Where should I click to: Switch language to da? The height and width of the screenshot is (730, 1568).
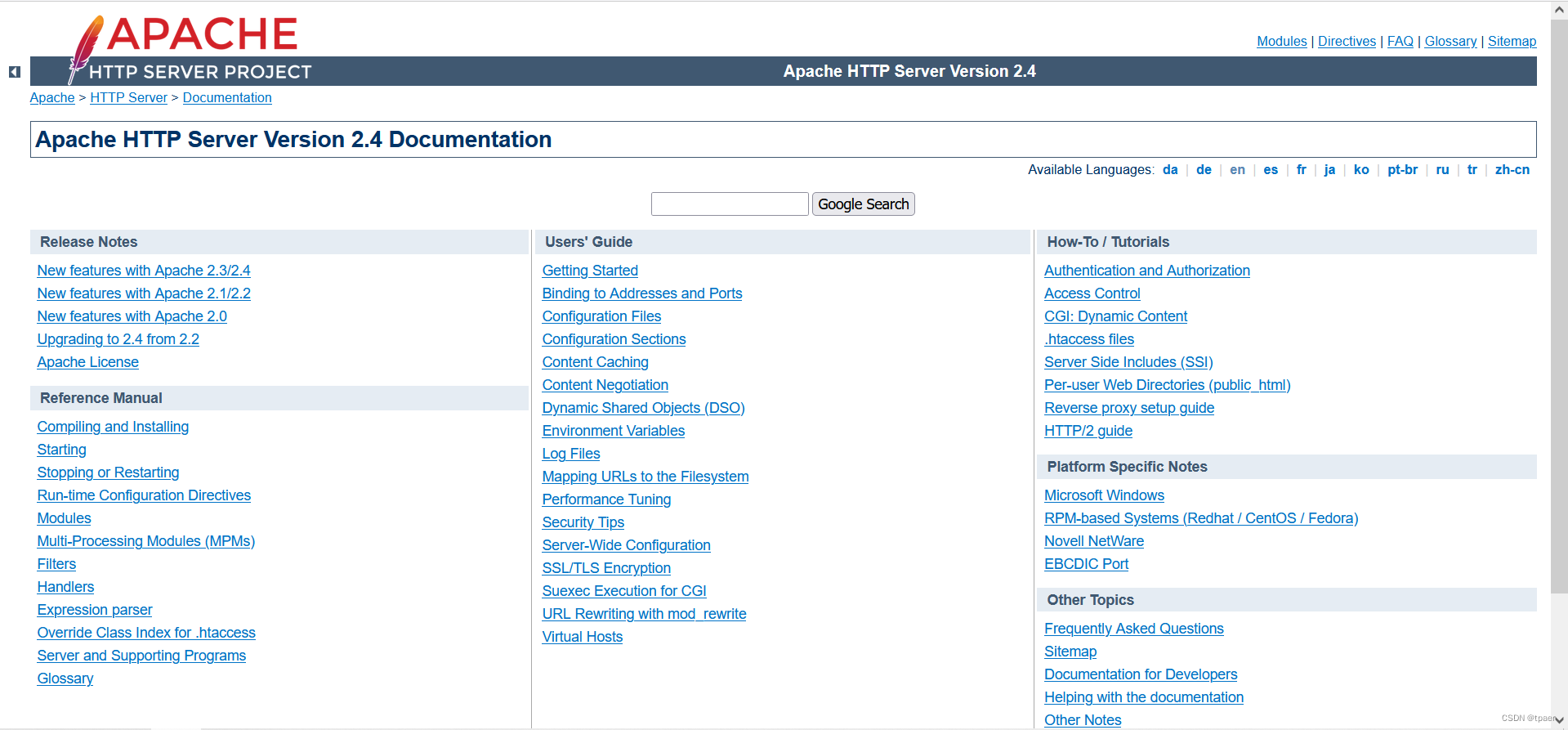[x=1170, y=169]
